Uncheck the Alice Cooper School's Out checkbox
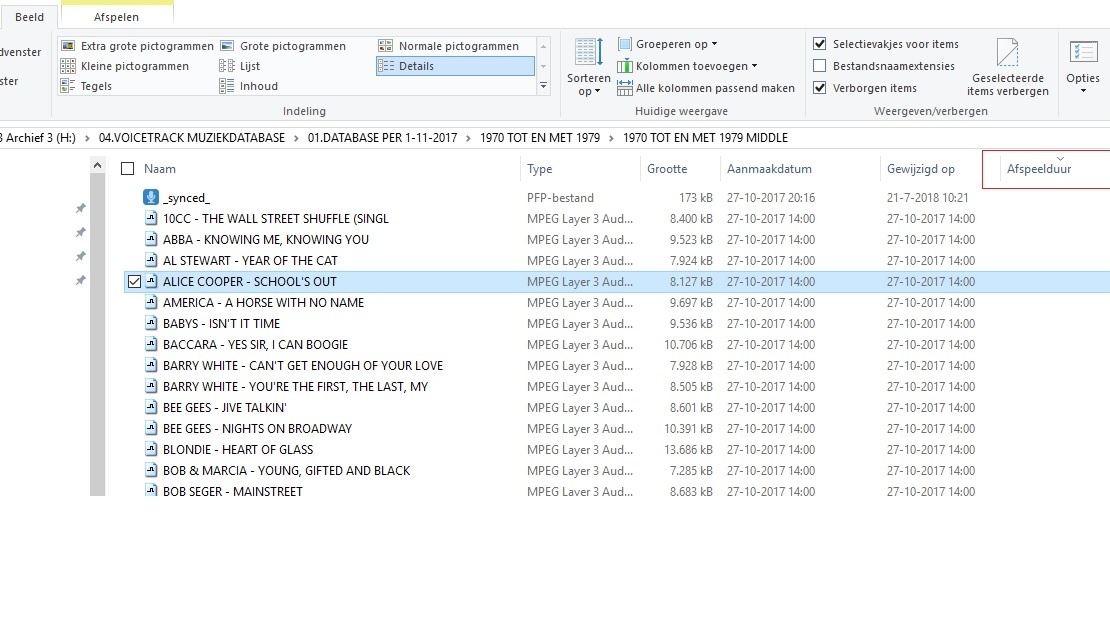1110x630 pixels. pyautogui.click(x=135, y=282)
